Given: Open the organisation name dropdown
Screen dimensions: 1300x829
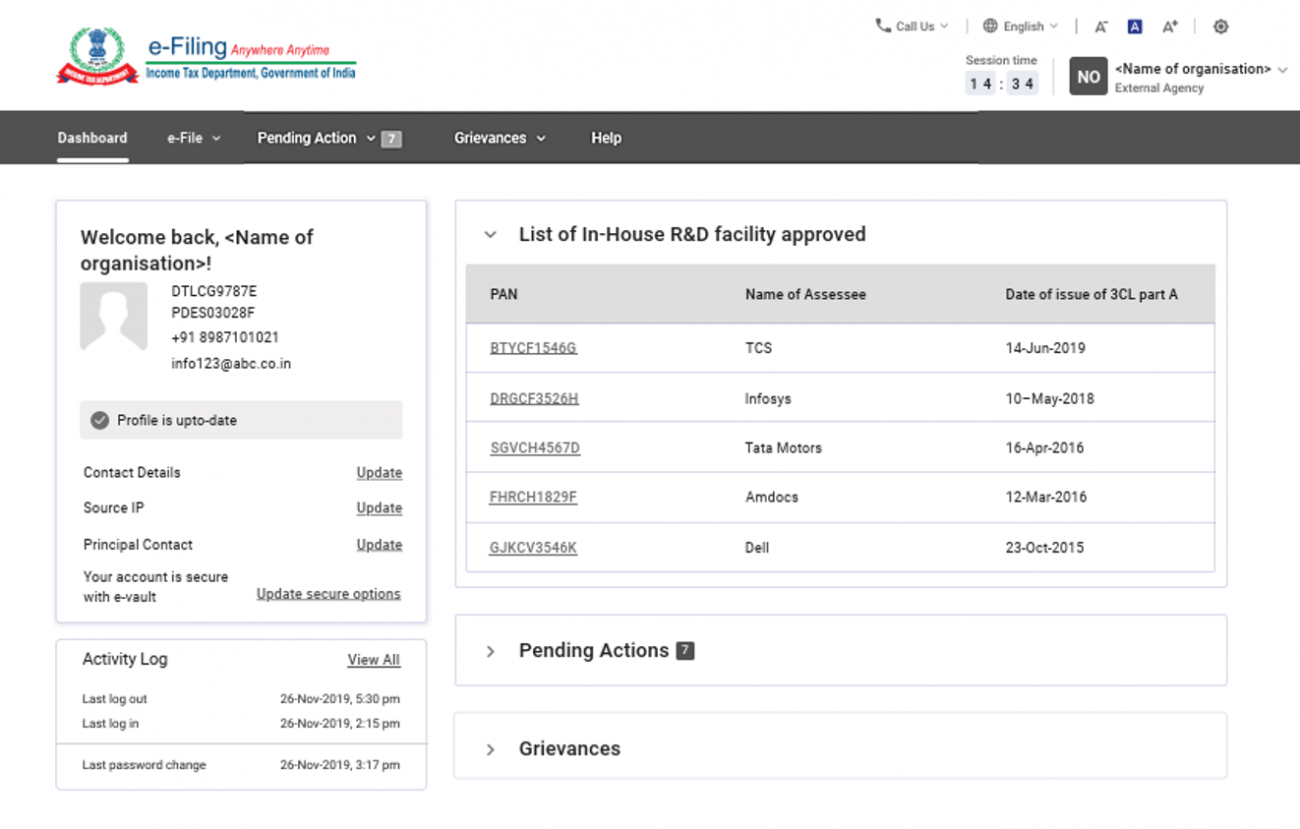Looking at the screenshot, I should 1200,69.
